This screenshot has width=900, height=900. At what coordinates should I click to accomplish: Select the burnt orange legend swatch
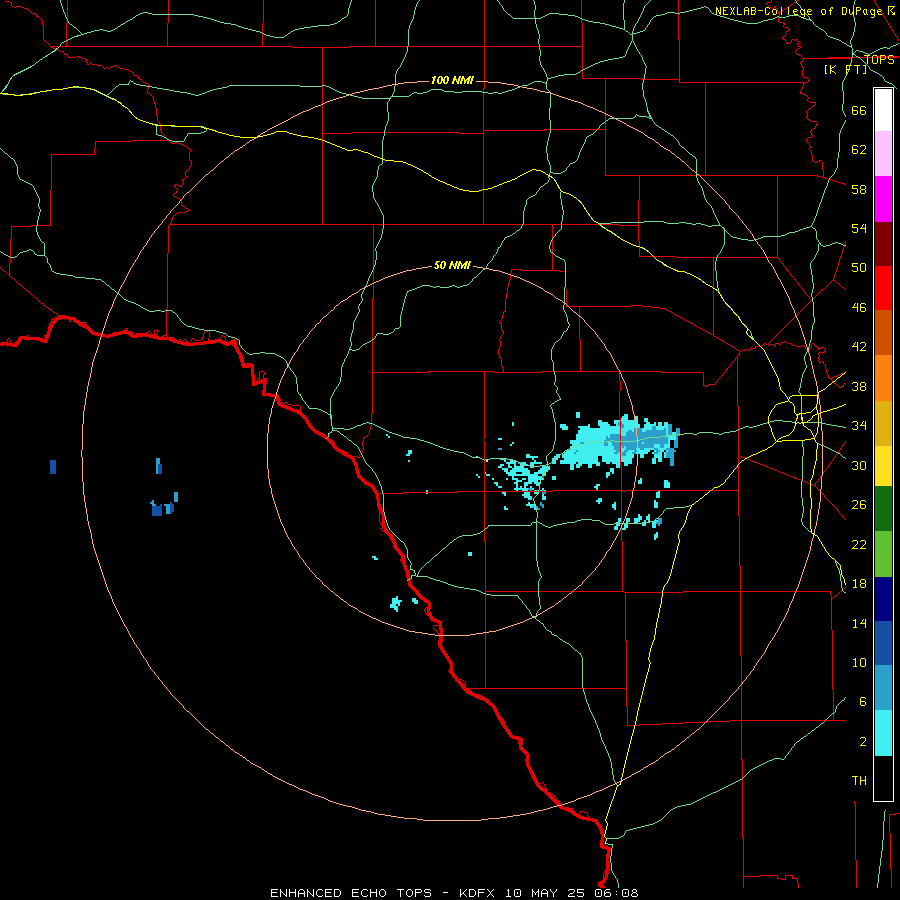pyautogui.click(x=883, y=333)
